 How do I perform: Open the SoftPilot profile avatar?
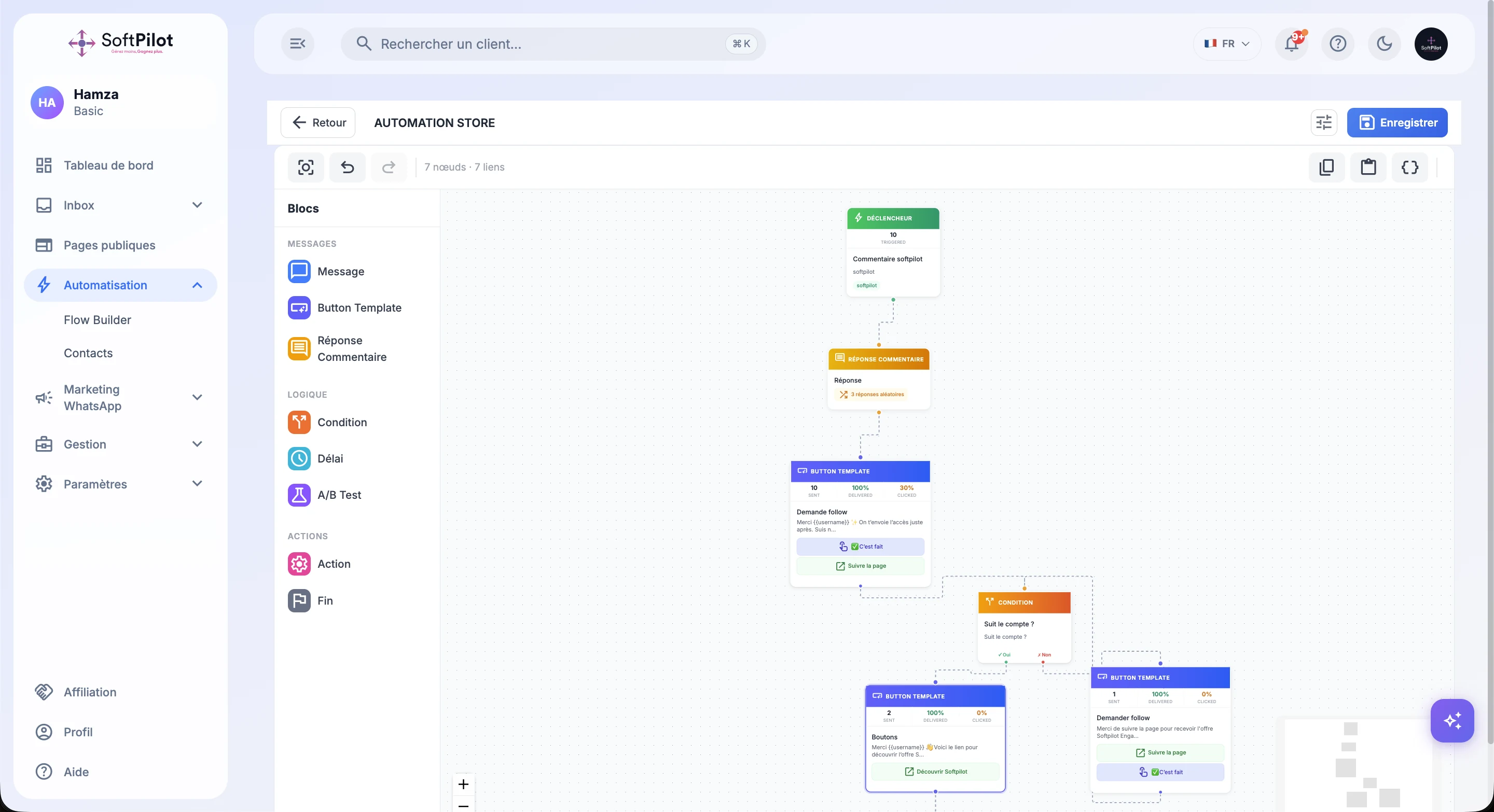pyautogui.click(x=1431, y=44)
